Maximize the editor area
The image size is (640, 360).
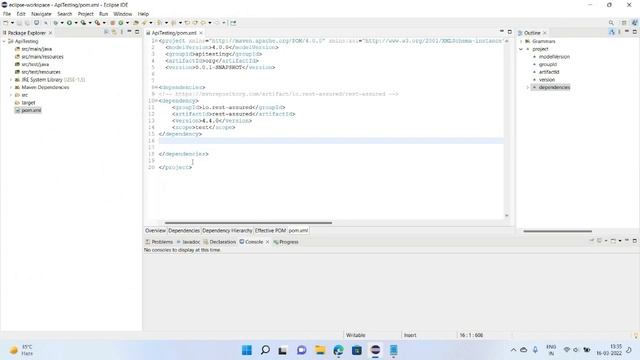[509, 31]
